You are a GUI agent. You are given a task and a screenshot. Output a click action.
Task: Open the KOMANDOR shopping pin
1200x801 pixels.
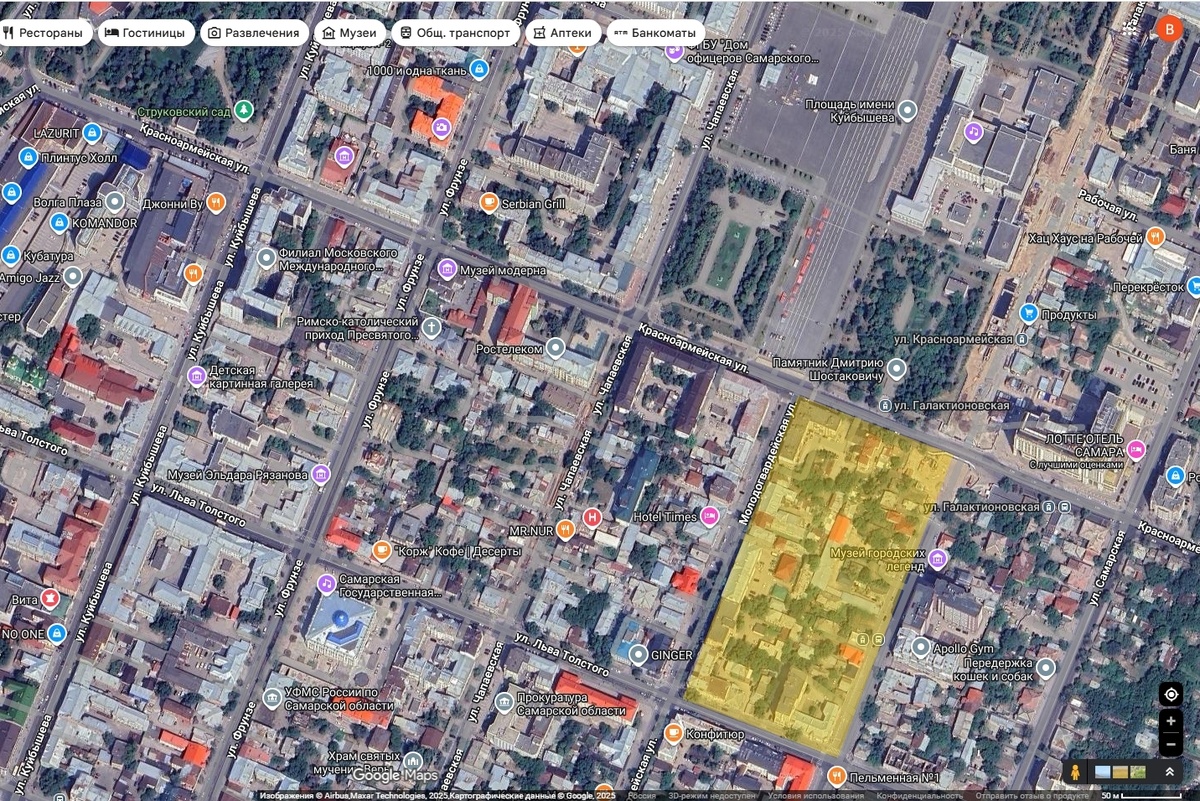pos(59,223)
